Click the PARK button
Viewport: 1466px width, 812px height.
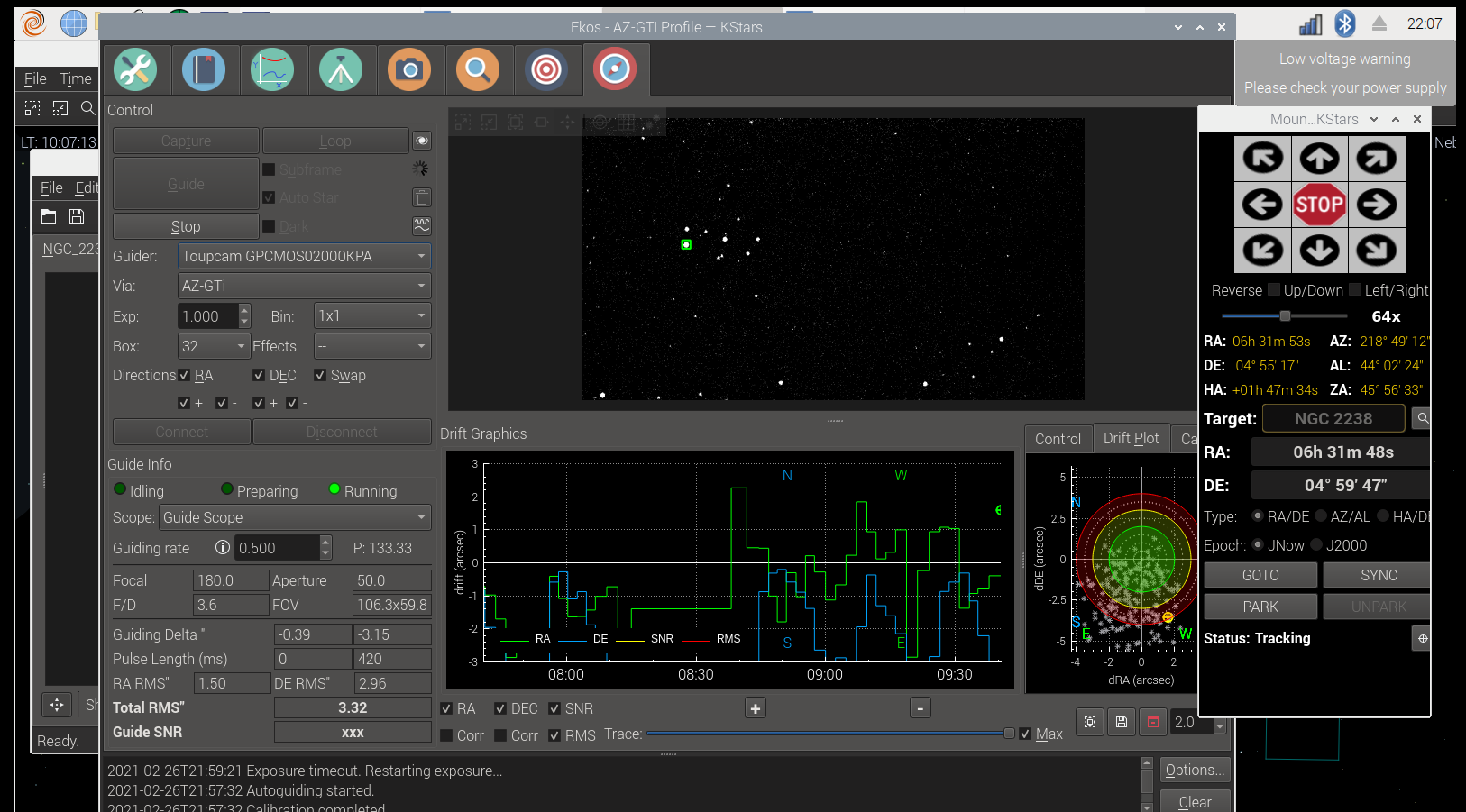1260,607
